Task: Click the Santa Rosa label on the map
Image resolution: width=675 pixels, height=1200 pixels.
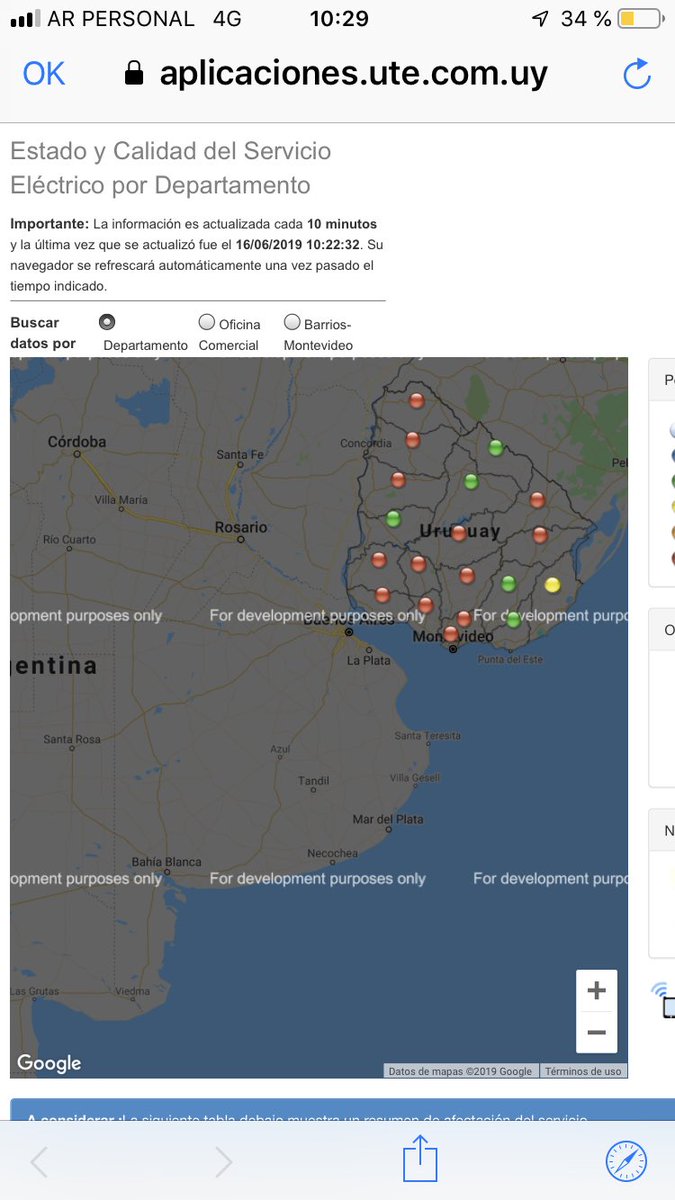Action: 72,740
